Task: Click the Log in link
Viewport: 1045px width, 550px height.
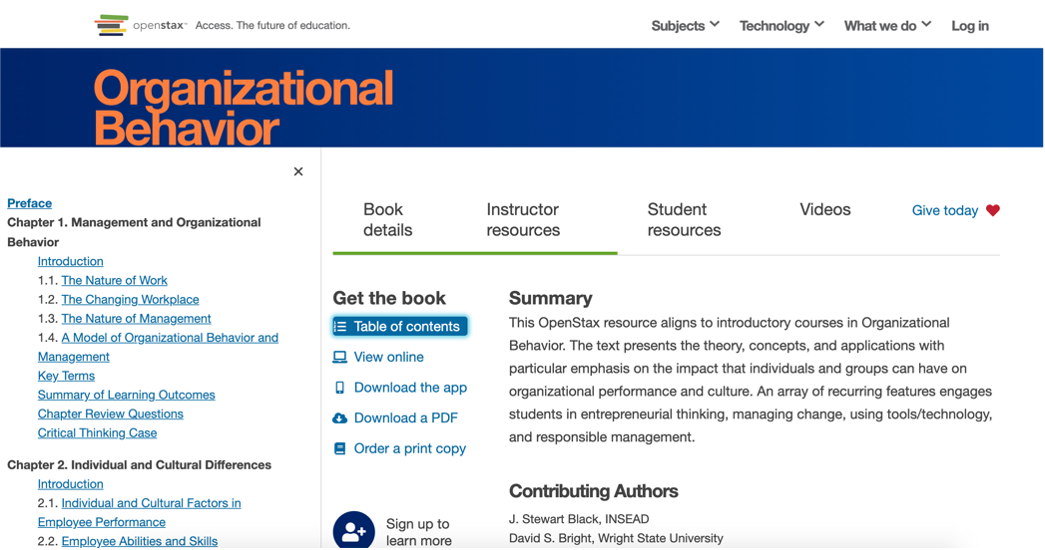Action: [970, 26]
